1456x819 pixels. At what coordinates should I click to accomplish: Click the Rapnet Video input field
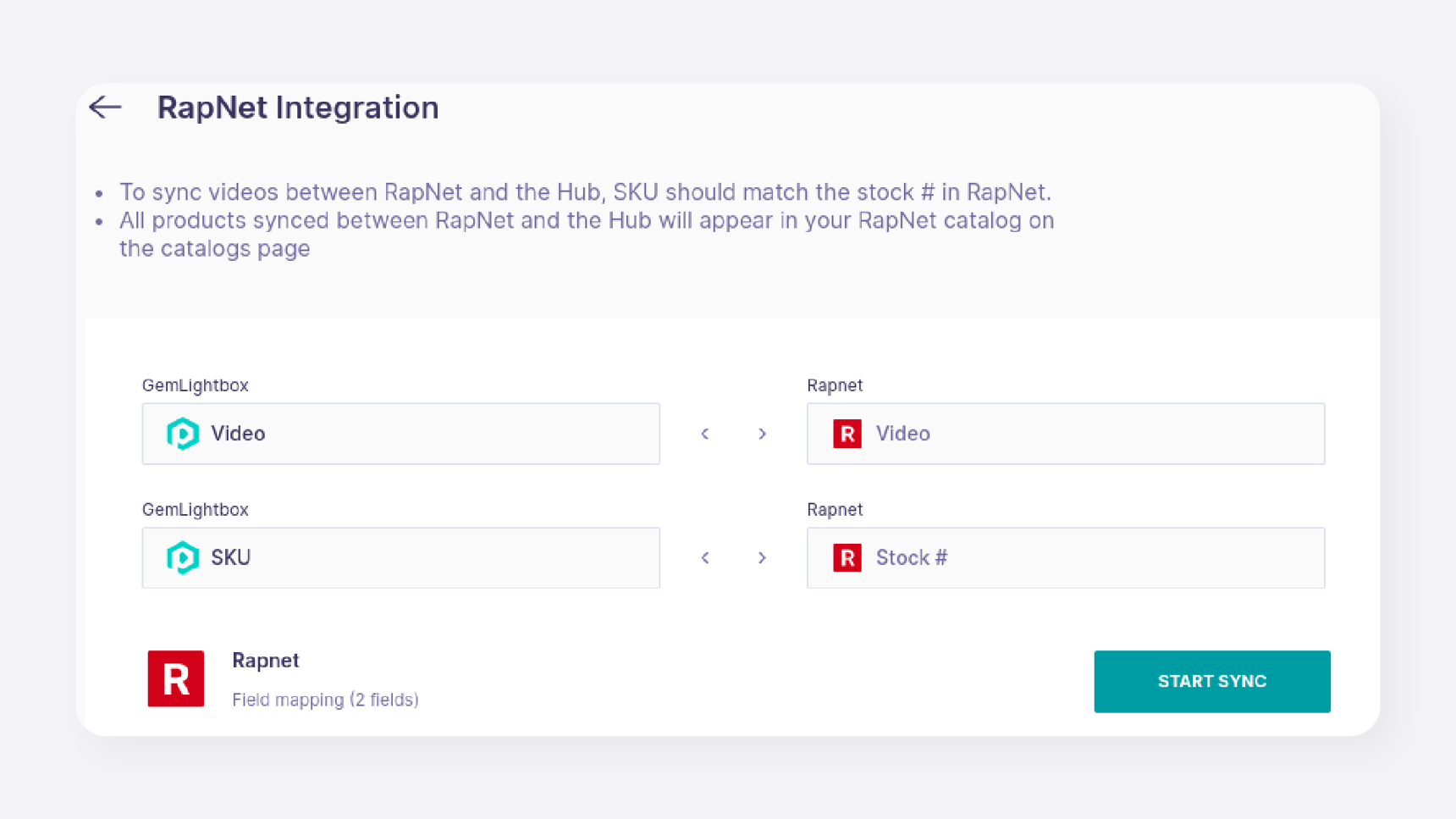click(1065, 433)
